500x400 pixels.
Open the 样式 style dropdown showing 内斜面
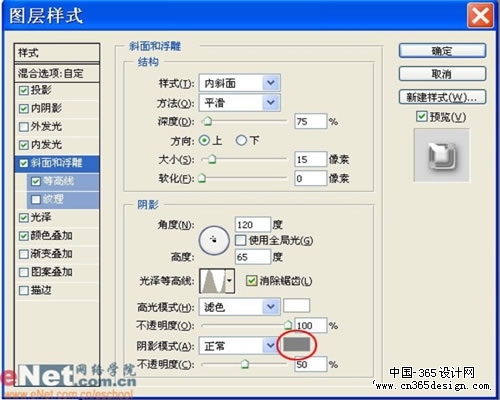(240, 83)
